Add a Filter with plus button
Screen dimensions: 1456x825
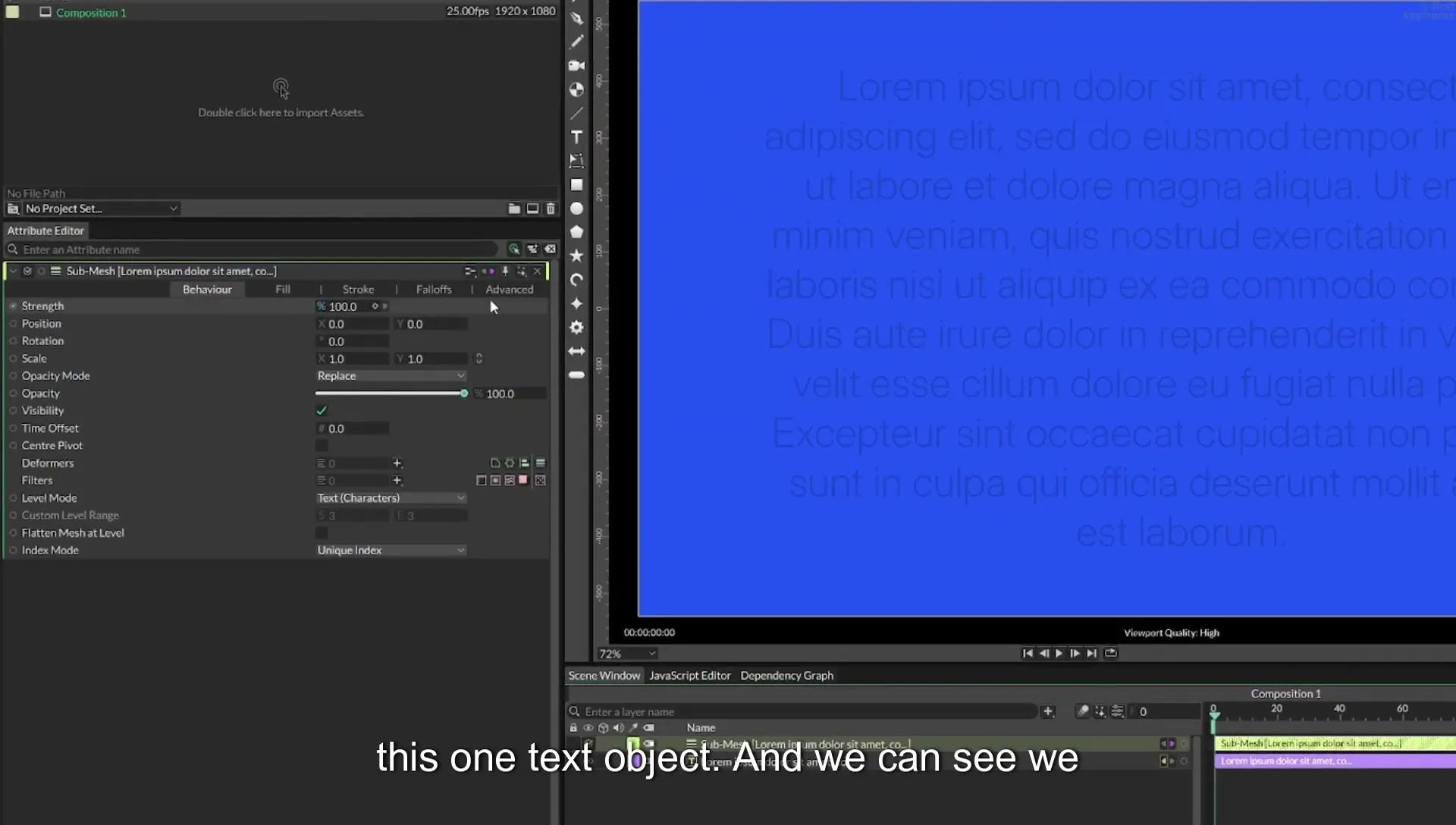397,481
